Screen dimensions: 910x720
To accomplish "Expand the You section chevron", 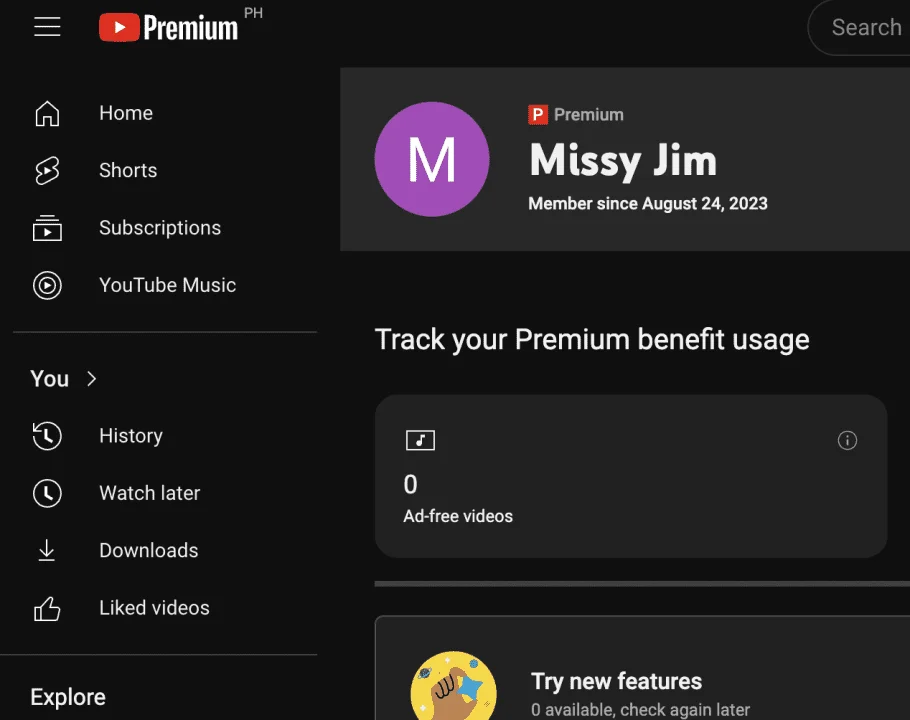I will [x=91, y=379].
